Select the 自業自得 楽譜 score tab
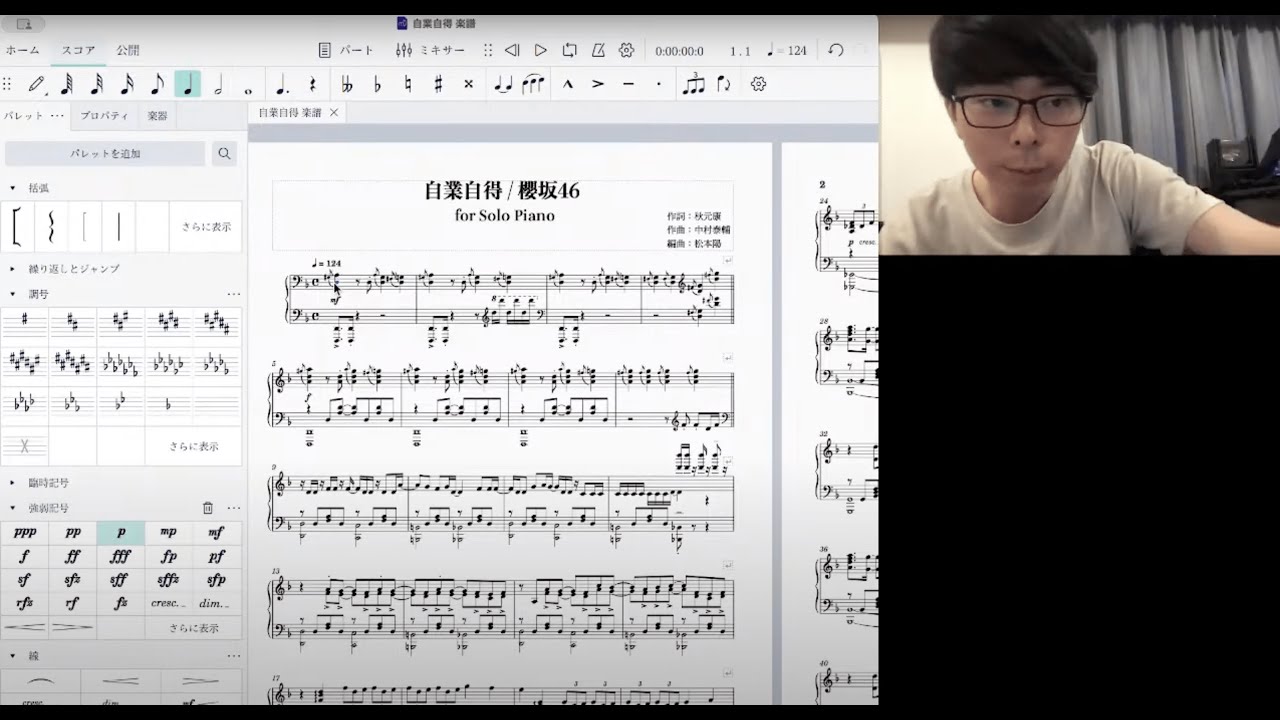This screenshot has width=1280, height=720. click(x=290, y=113)
